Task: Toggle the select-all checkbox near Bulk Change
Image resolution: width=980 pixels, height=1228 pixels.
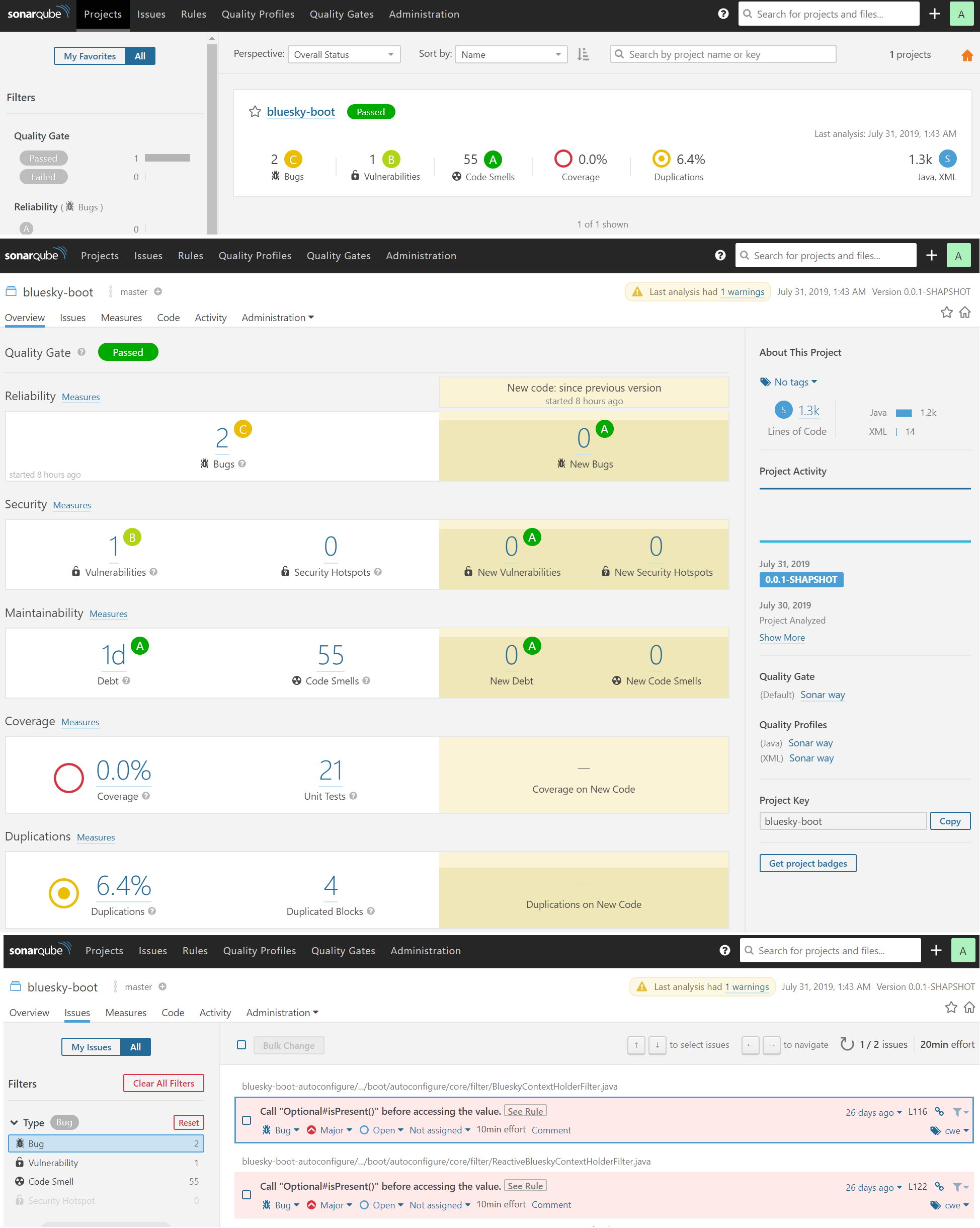Action: tap(241, 1045)
